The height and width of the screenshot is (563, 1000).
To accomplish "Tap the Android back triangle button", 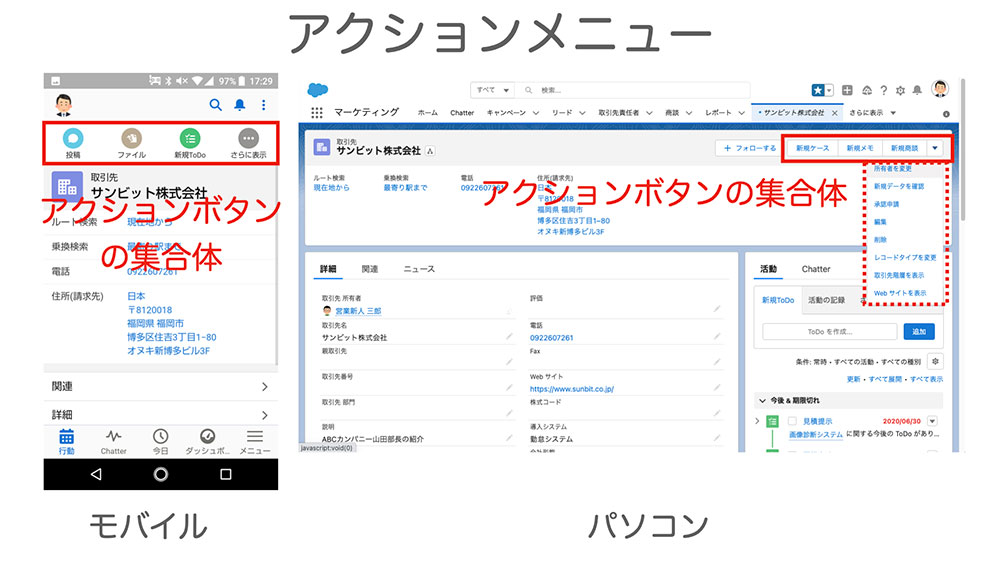I will pyautogui.click(x=96, y=474).
